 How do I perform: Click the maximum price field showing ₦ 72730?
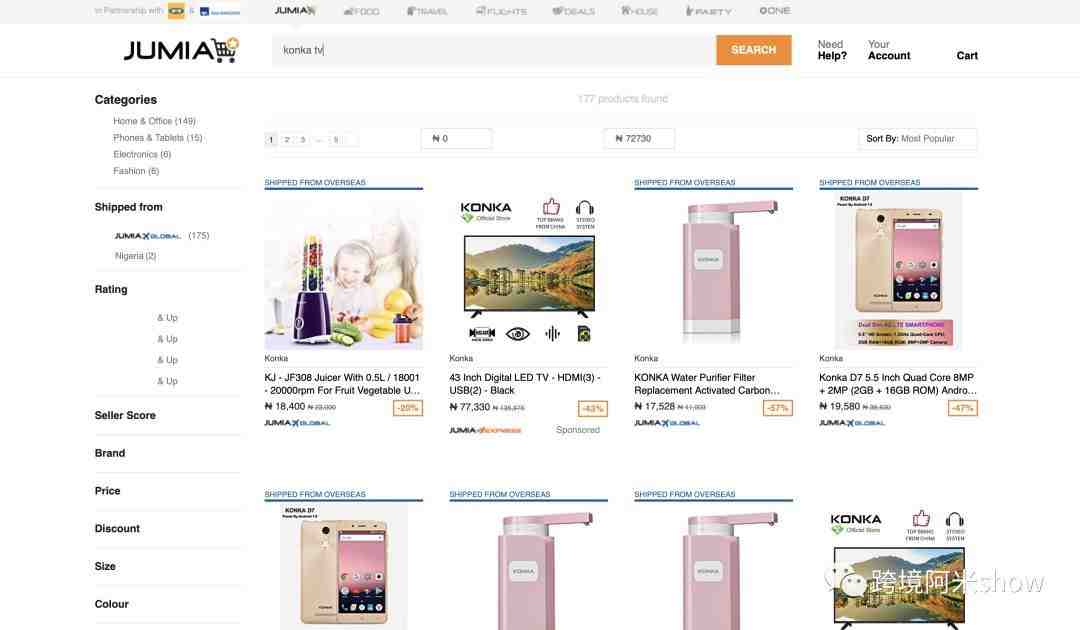[x=639, y=138]
